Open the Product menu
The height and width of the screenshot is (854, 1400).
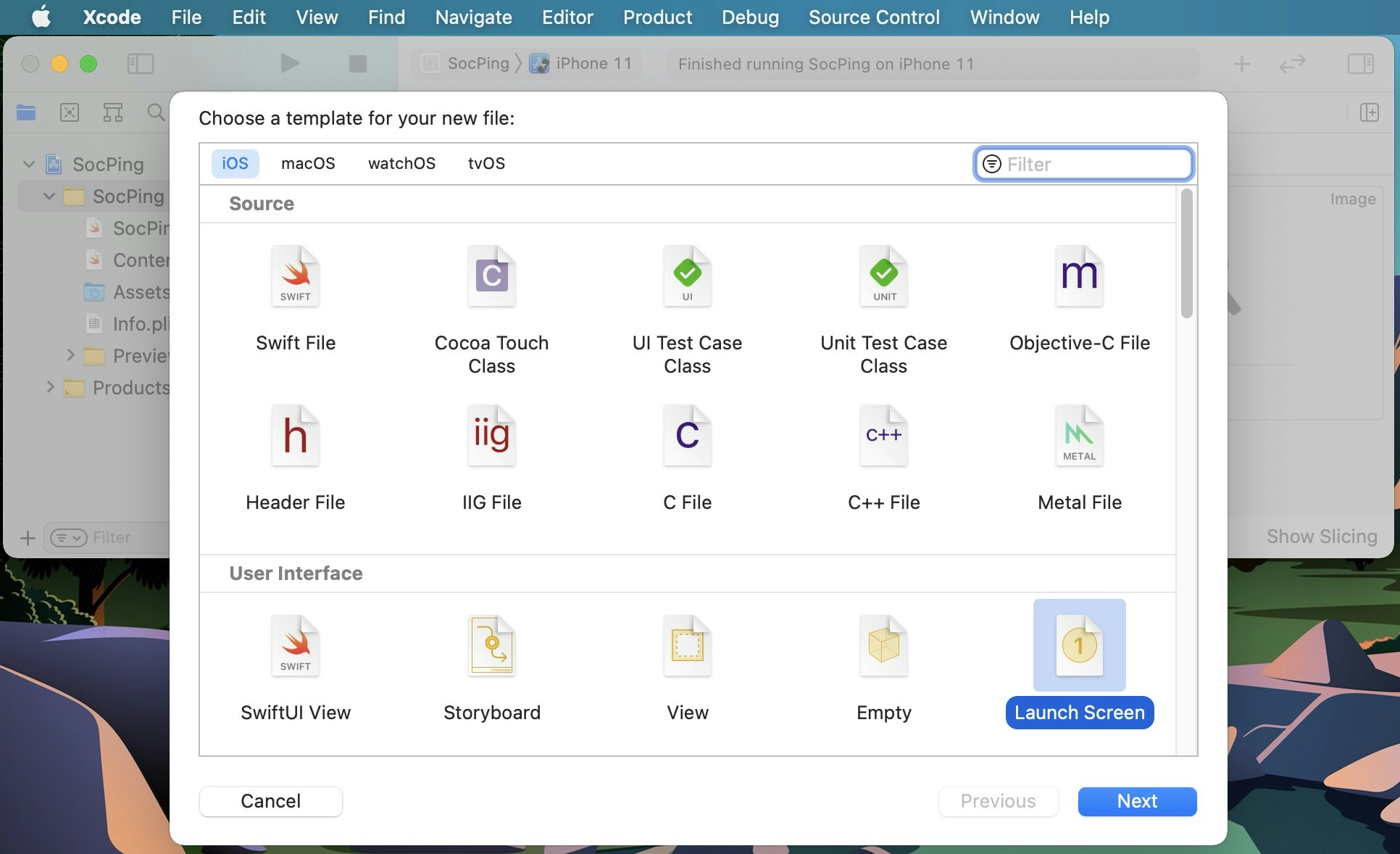pos(657,17)
